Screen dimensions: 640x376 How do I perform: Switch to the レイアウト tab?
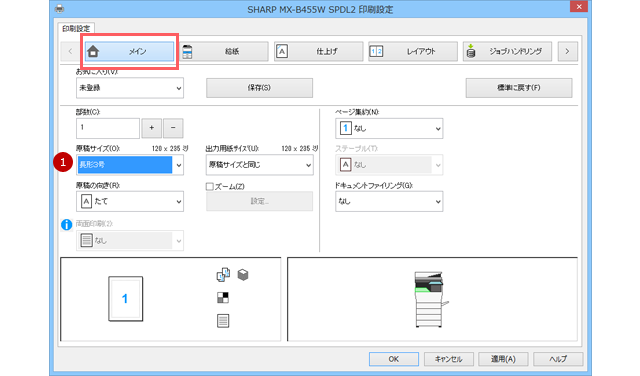point(413,51)
